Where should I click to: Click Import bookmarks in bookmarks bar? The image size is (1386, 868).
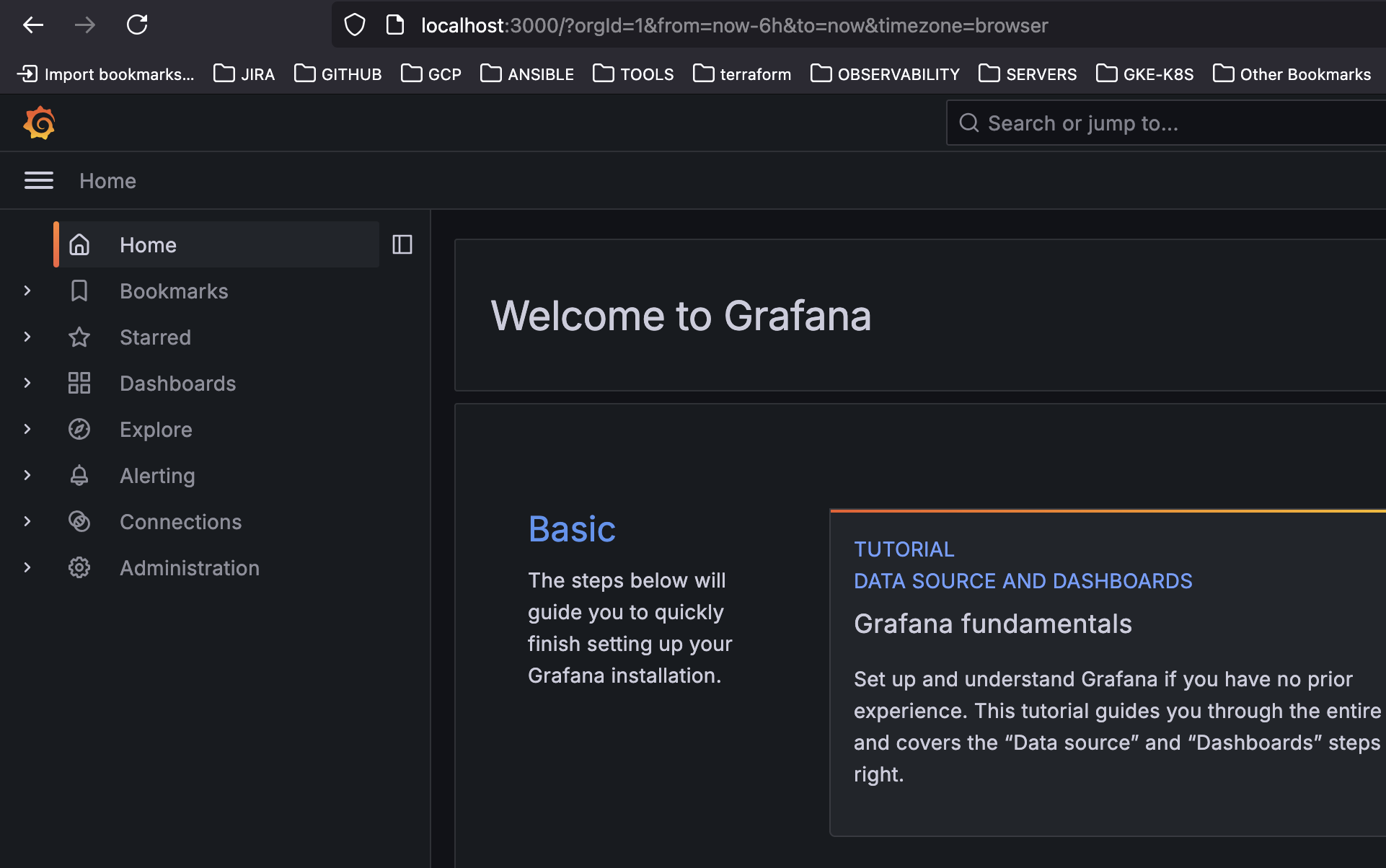pos(106,74)
